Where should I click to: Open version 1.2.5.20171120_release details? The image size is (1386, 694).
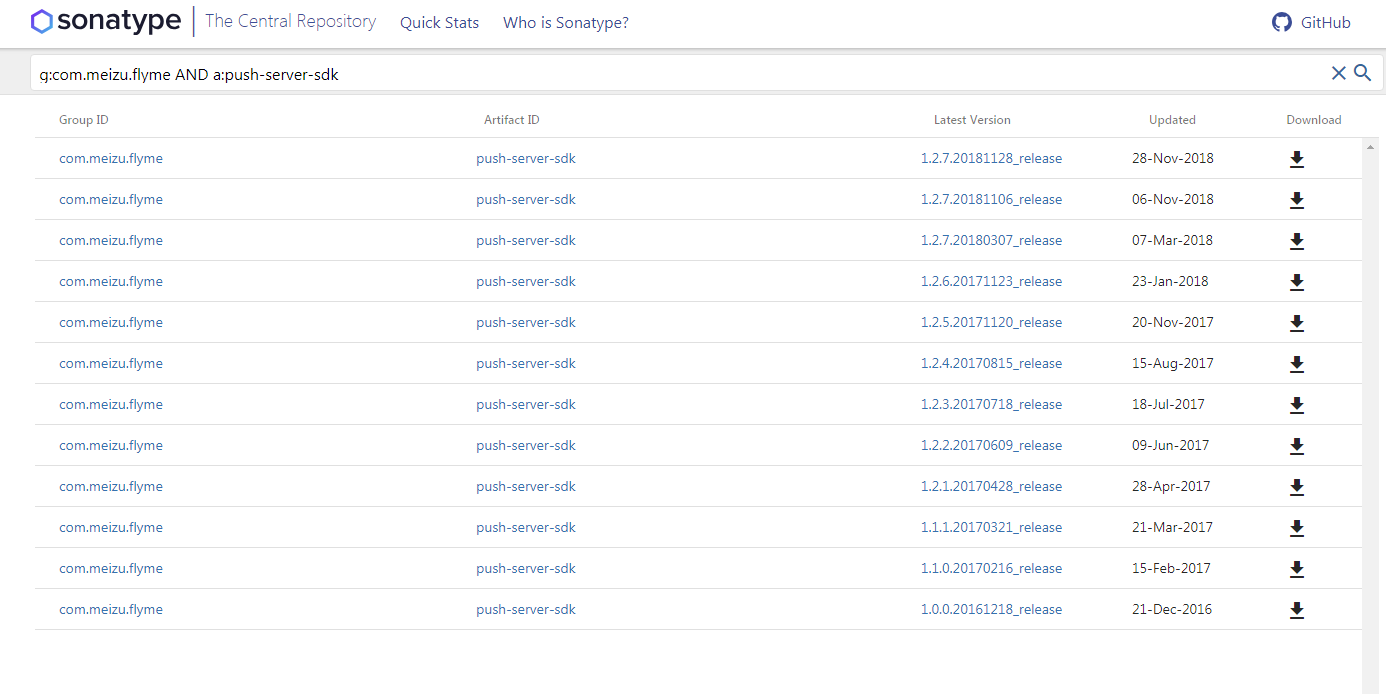tap(991, 323)
